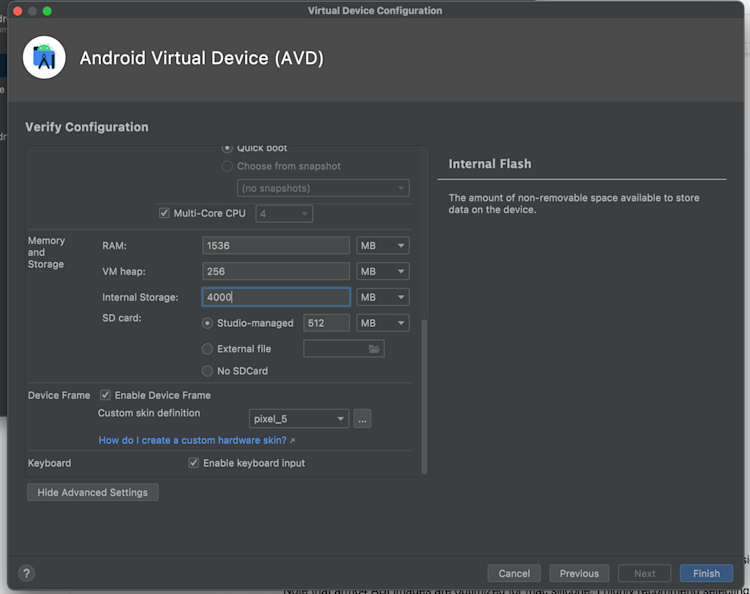Select External file SD card option
The image size is (750, 594).
[x=207, y=349]
